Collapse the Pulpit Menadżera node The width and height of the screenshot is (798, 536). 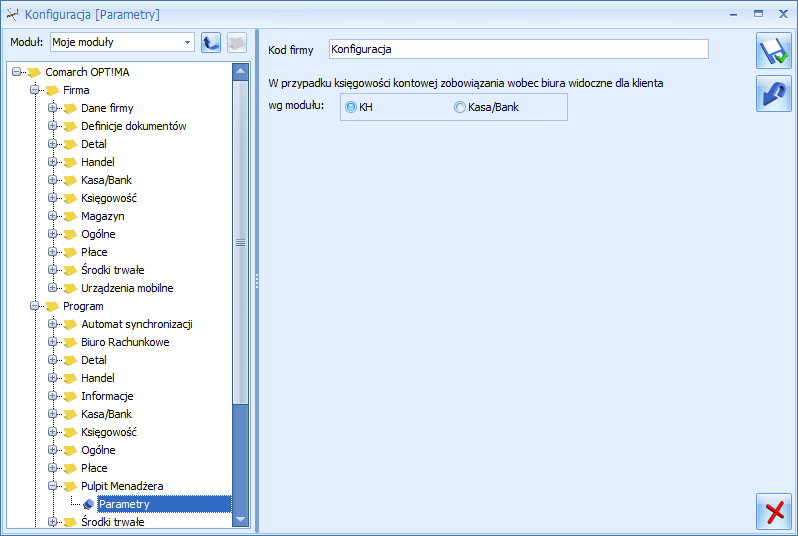click(x=52, y=486)
